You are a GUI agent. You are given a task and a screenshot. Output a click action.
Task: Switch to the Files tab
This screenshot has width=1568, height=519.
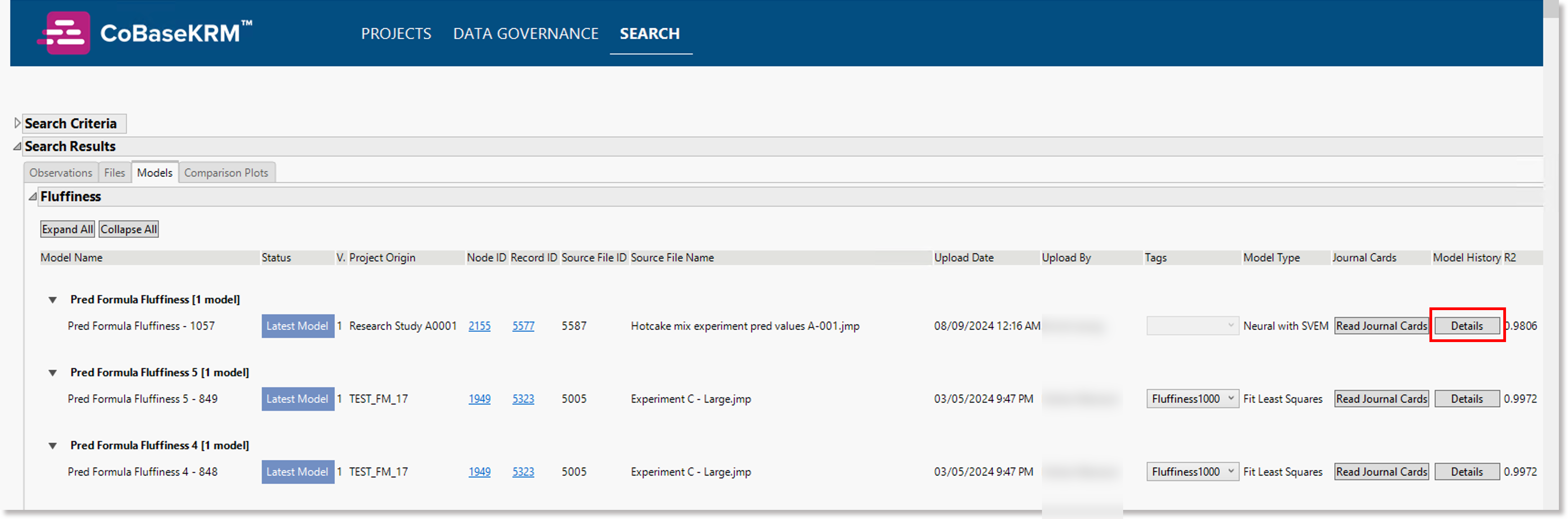pyautogui.click(x=114, y=173)
